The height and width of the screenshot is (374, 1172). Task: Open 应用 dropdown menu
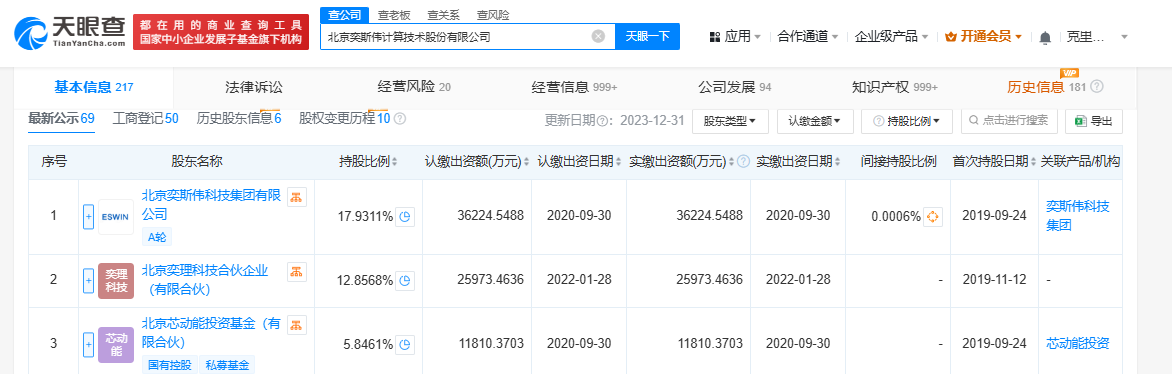735,36
